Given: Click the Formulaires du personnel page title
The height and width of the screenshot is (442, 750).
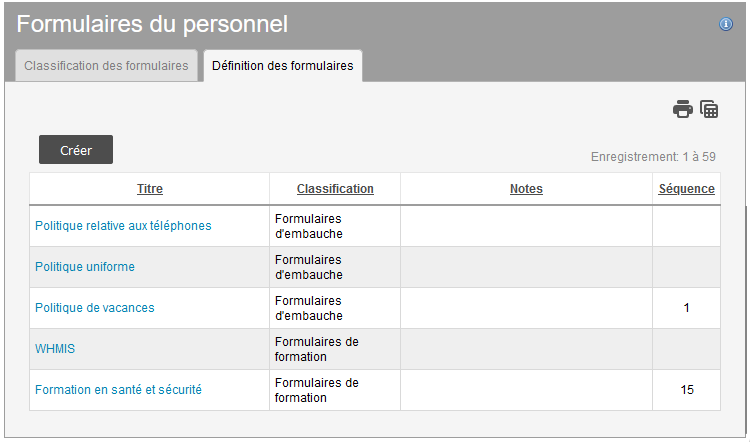Looking at the screenshot, I should coord(152,24).
